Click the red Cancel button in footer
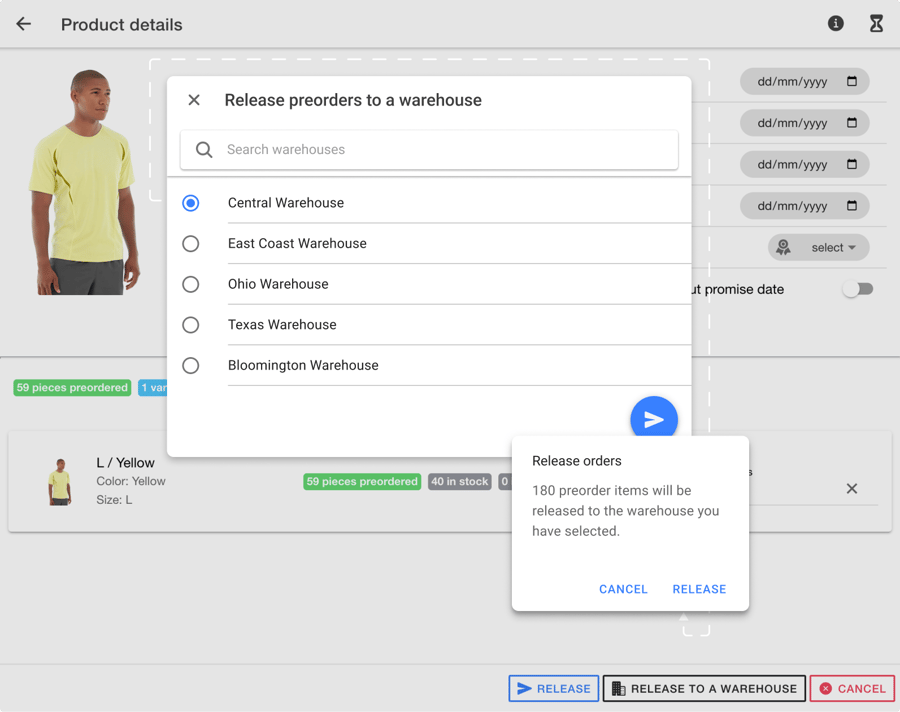900x712 pixels. point(852,688)
